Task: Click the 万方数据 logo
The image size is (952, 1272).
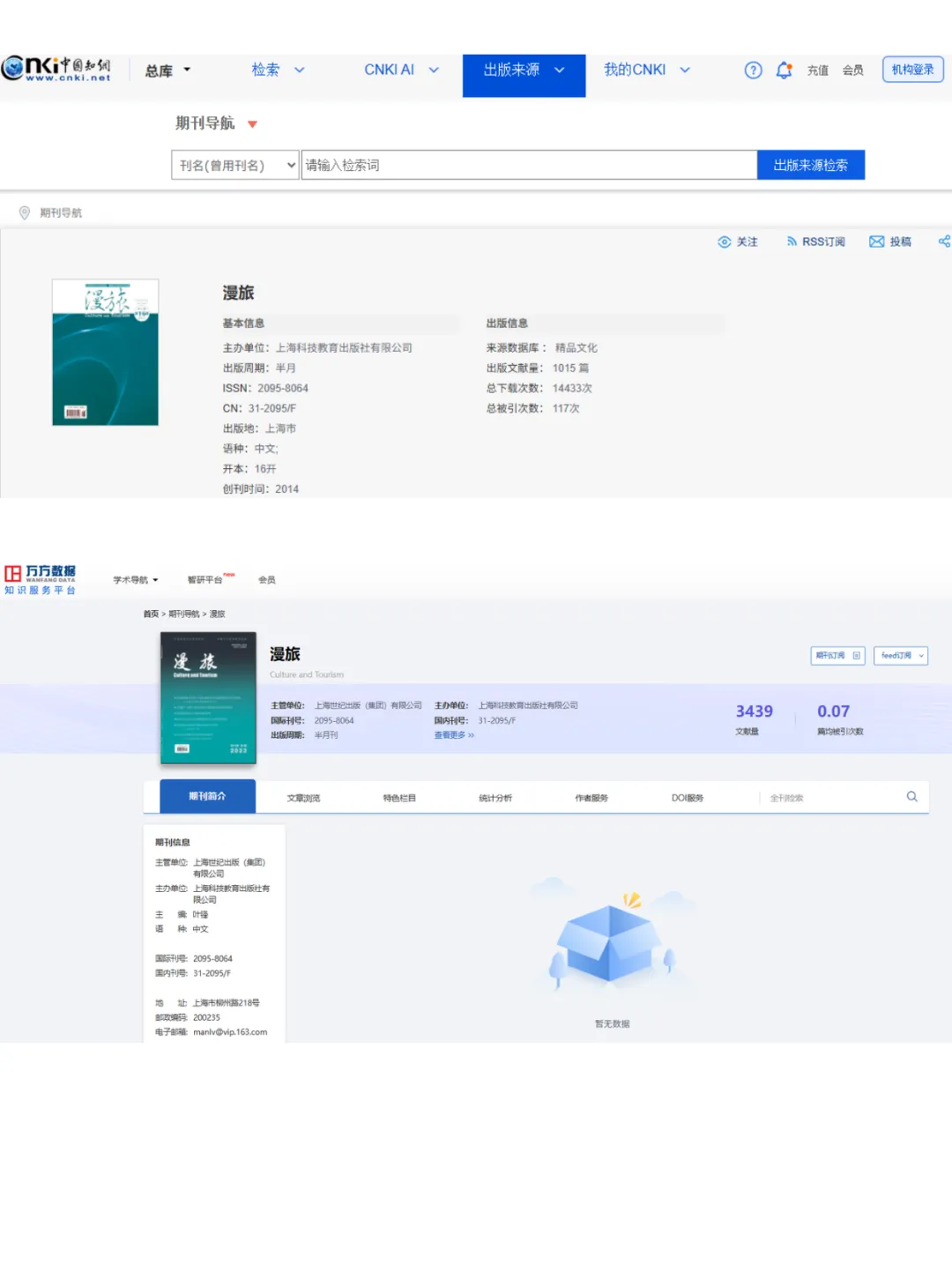Action: (x=41, y=579)
